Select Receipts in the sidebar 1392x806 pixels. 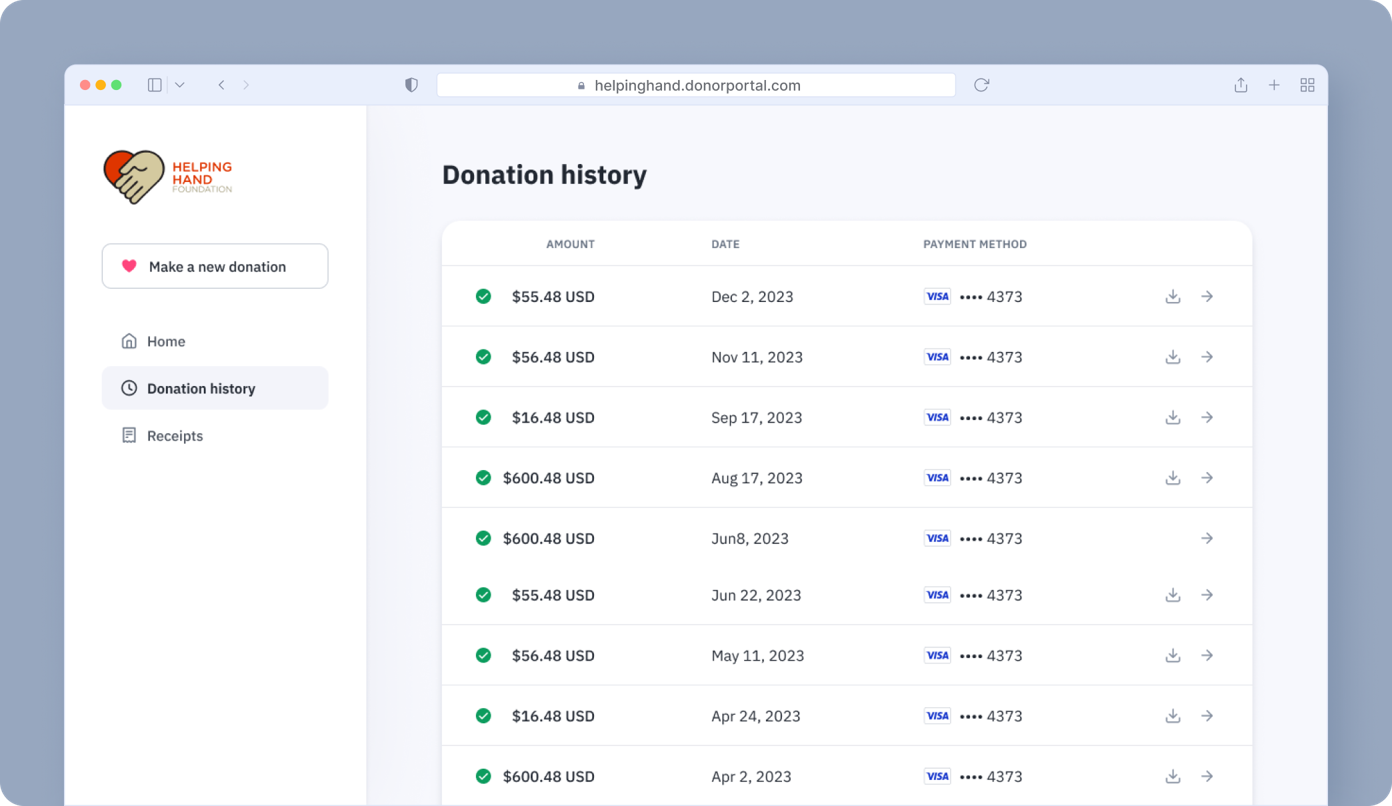click(x=175, y=435)
